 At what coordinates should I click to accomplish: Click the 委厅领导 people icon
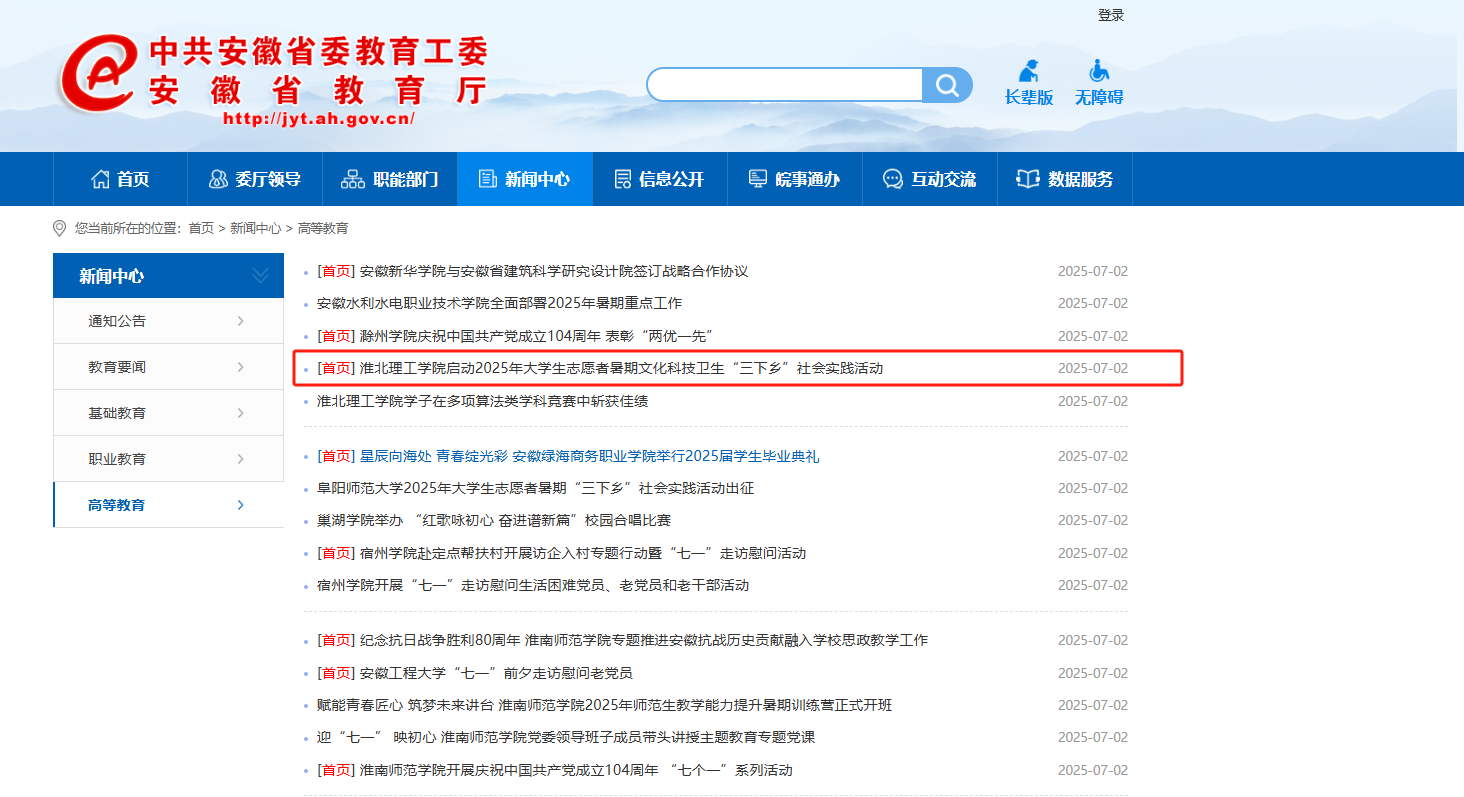pyautogui.click(x=217, y=180)
